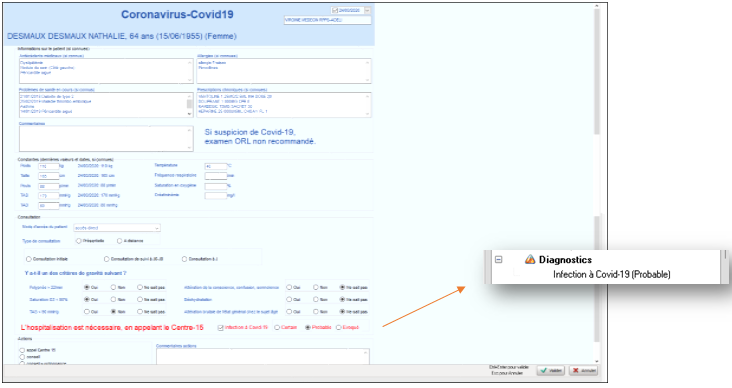
Task: Open the patient arrival mode dropdown
Action: tap(157, 228)
